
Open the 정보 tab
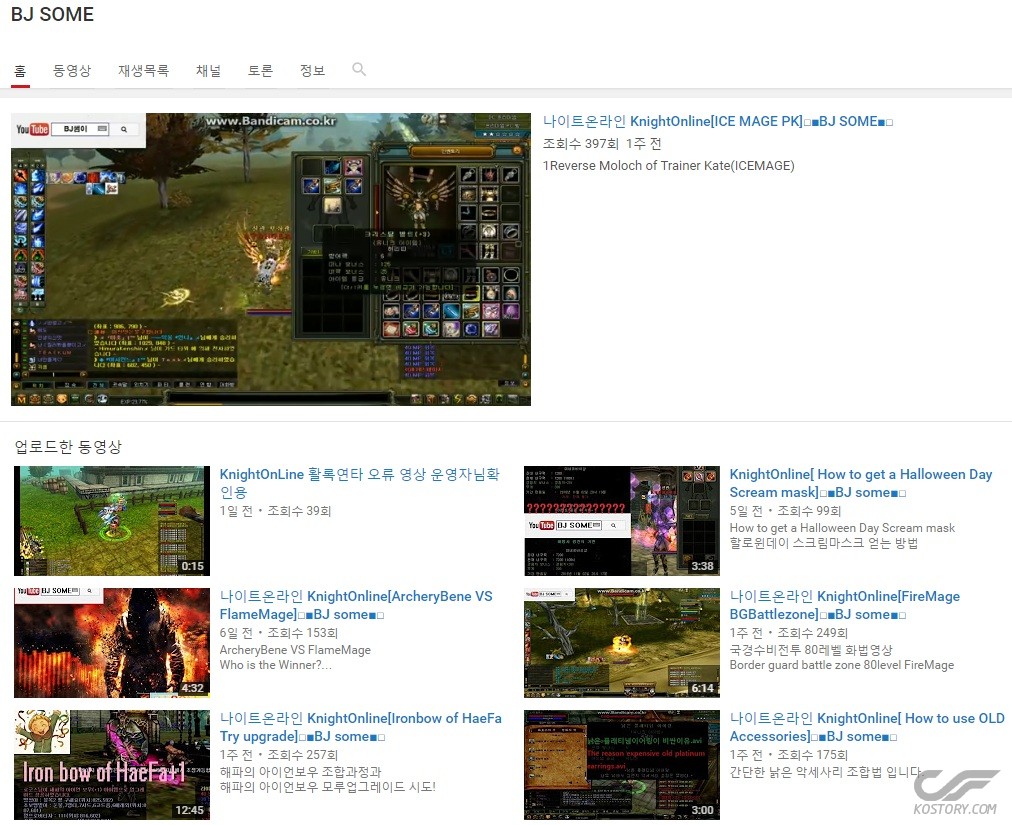click(x=312, y=70)
